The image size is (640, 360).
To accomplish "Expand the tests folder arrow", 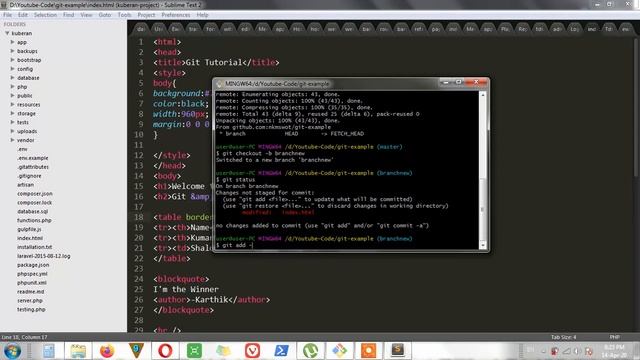I will pyautogui.click(x=13, y=122).
